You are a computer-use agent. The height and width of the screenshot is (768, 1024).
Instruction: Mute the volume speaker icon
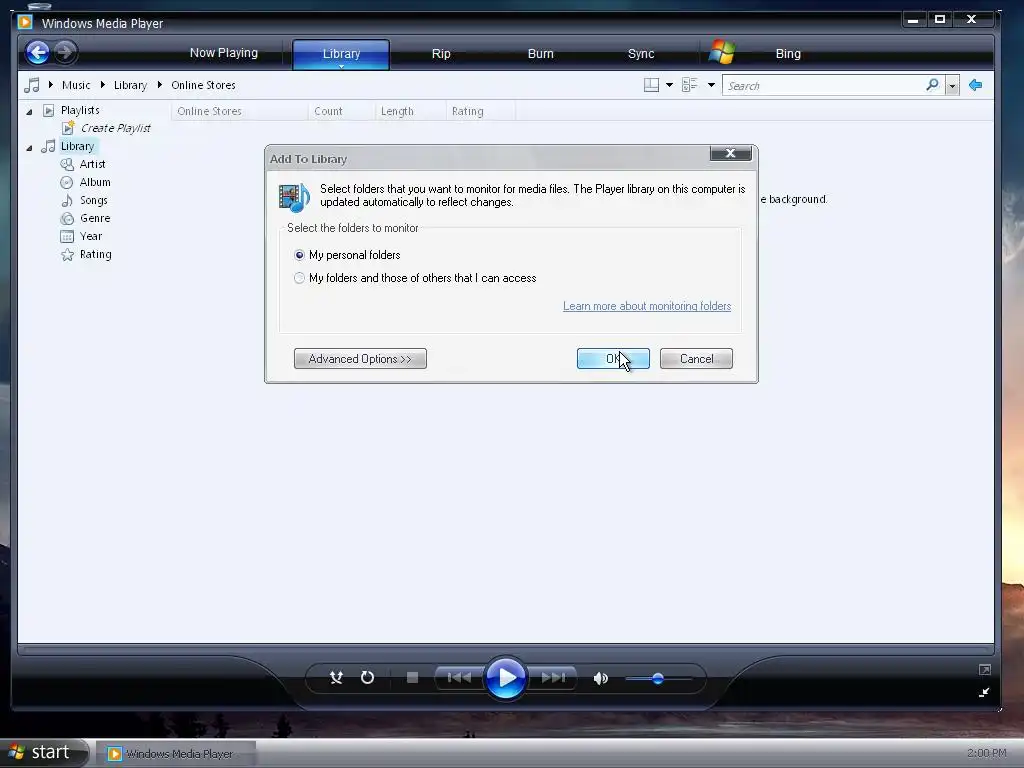(x=601, y=679)
